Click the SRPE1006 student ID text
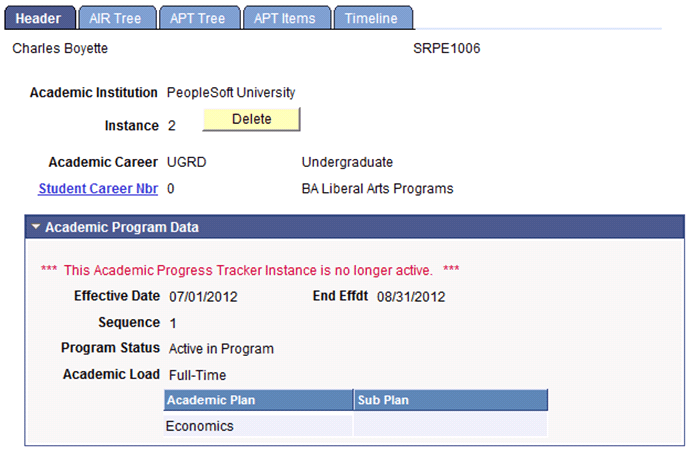Viewport: 691px width, 452px height. (x=446, y=48)
